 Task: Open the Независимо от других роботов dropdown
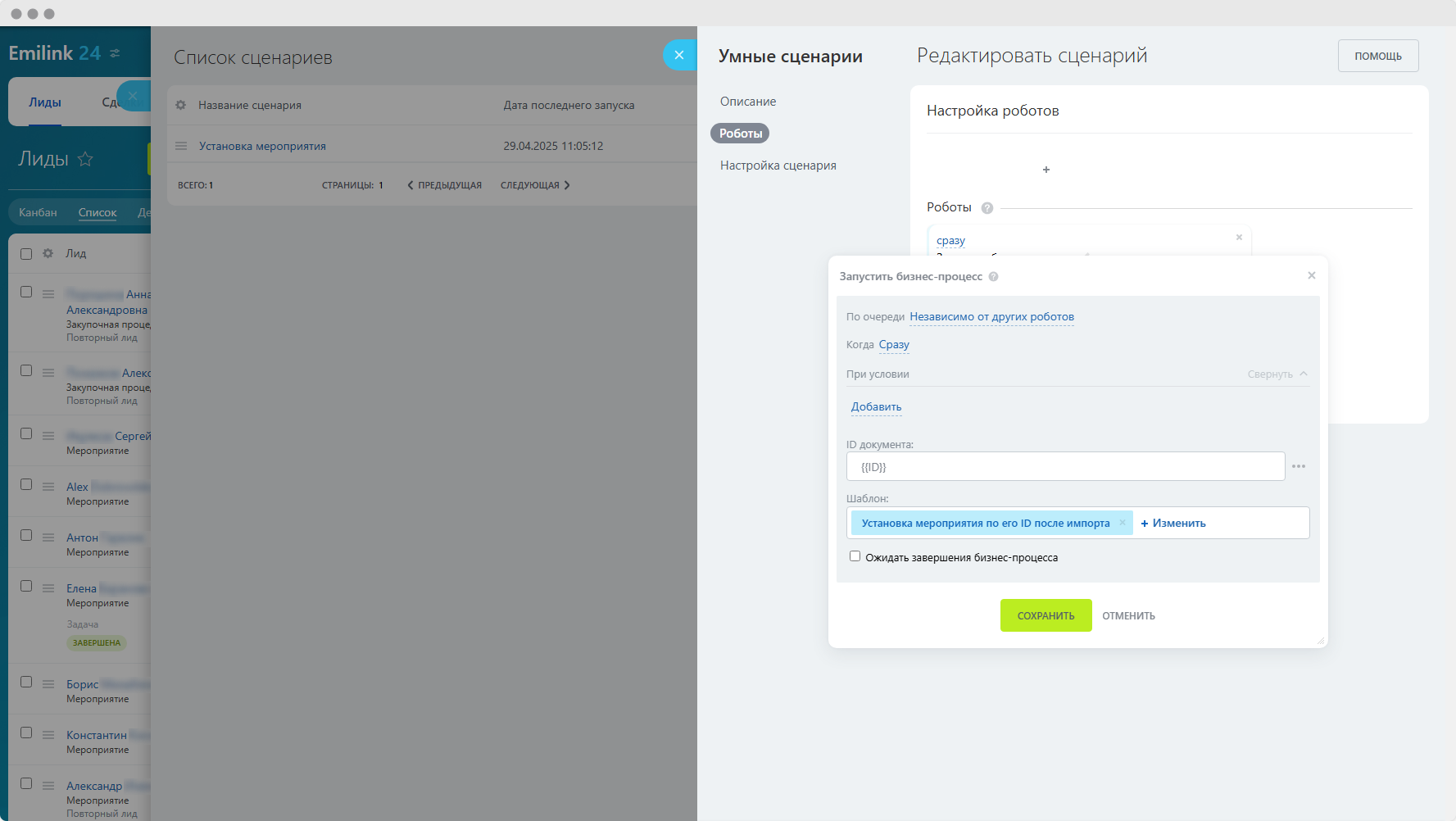[x=991, y=317]
